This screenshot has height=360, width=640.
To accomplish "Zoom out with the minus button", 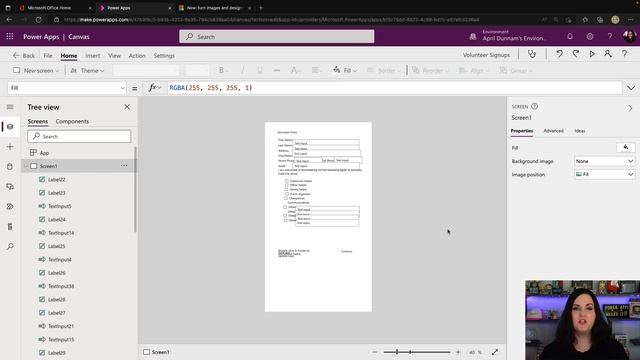I will point(375,352).
